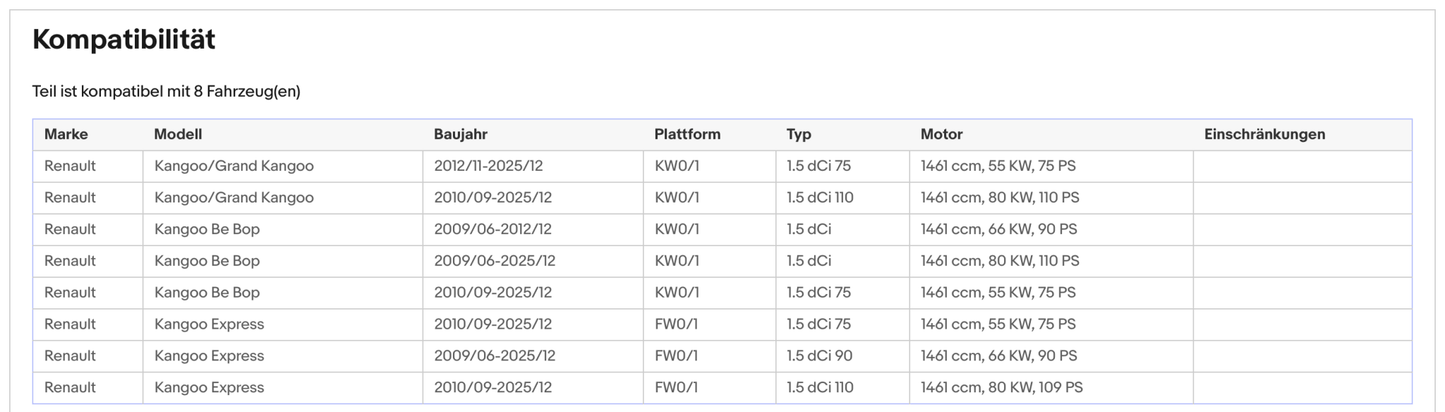Screen dimensions: 1445x412
Task: Click Kangoo Express in the 1.5 dCi 90 row
Action: pos(209,356)
